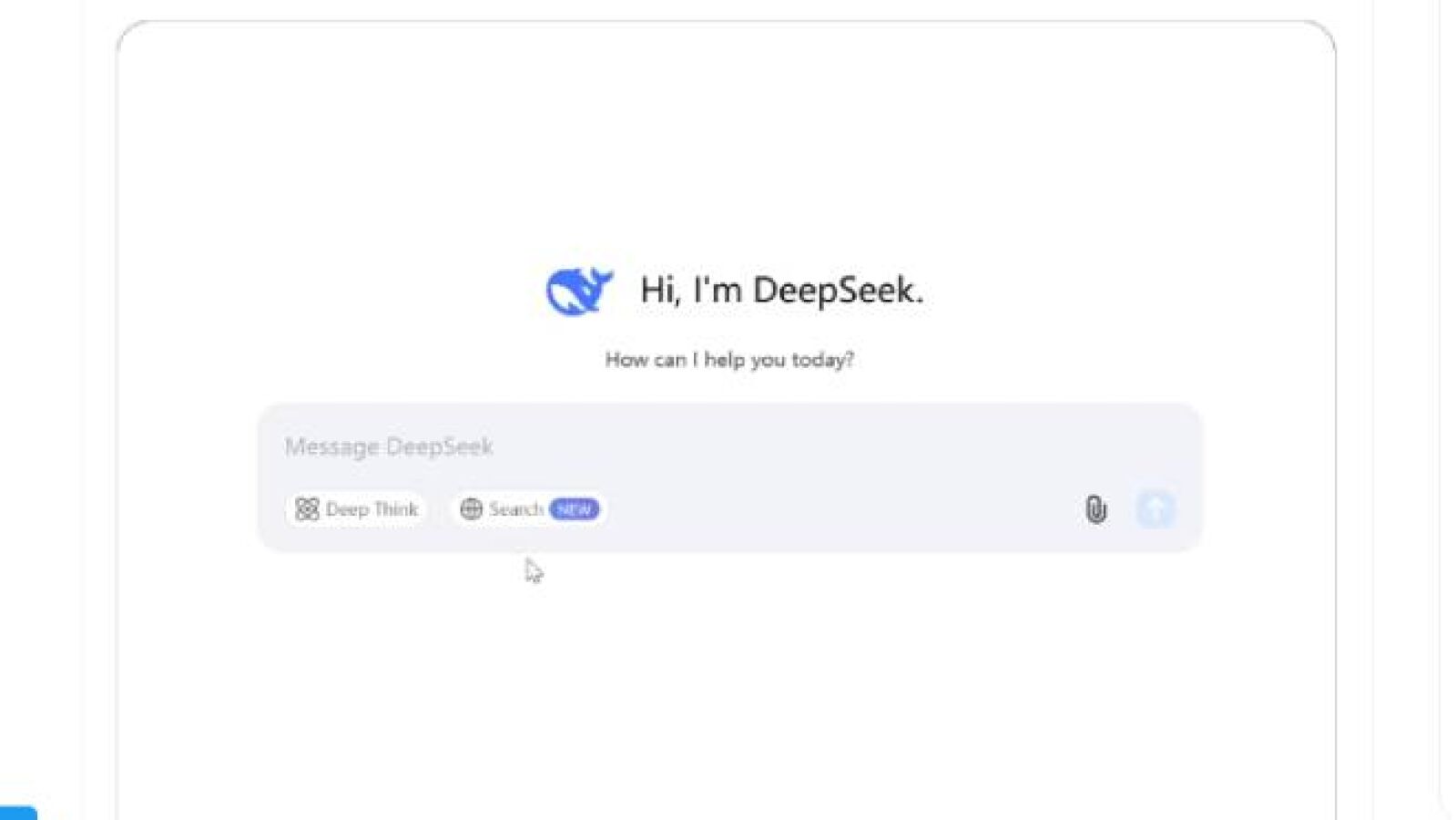Click the DeepSeek whale logo
Image resolution: width=1456 pixels, height=820 pixels.
(579, 292)
